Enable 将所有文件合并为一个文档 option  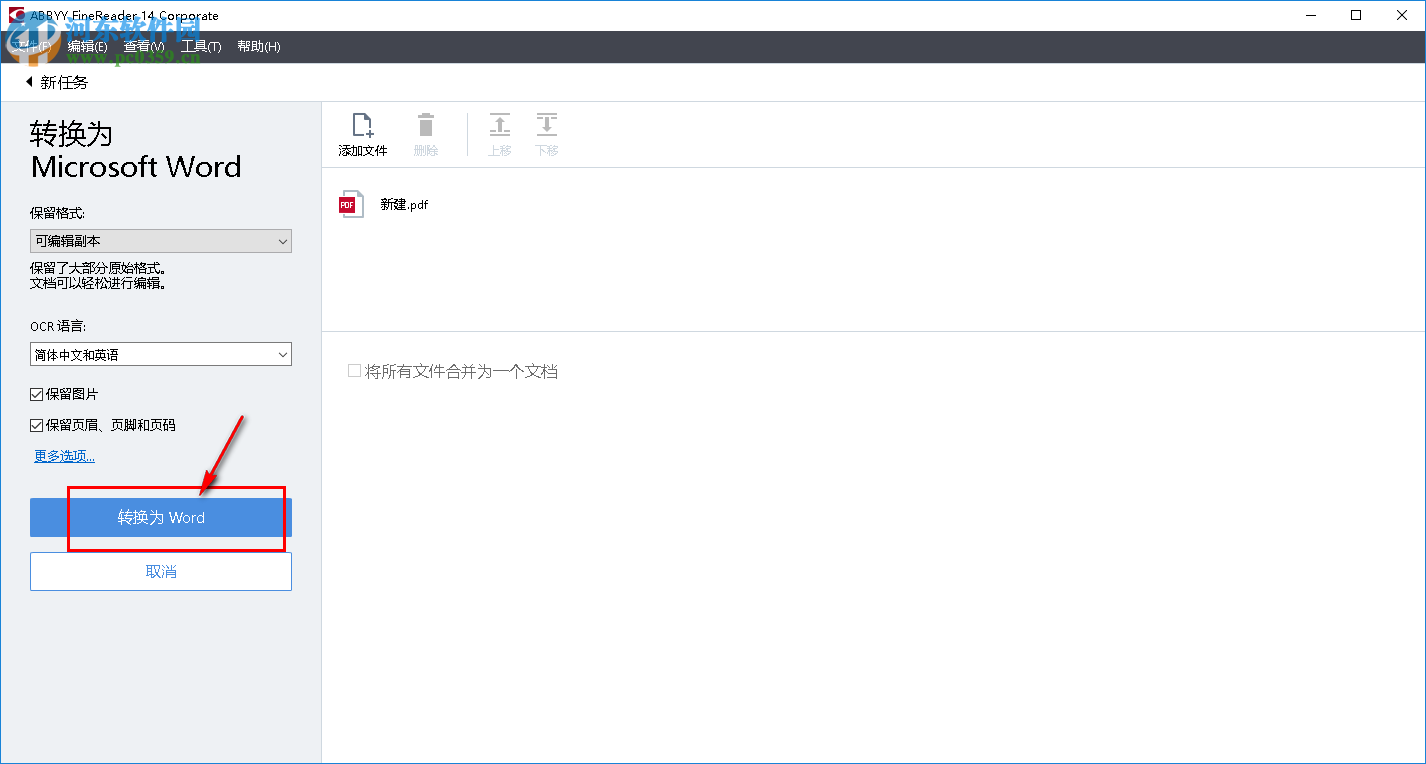click(x=354, y=370)
